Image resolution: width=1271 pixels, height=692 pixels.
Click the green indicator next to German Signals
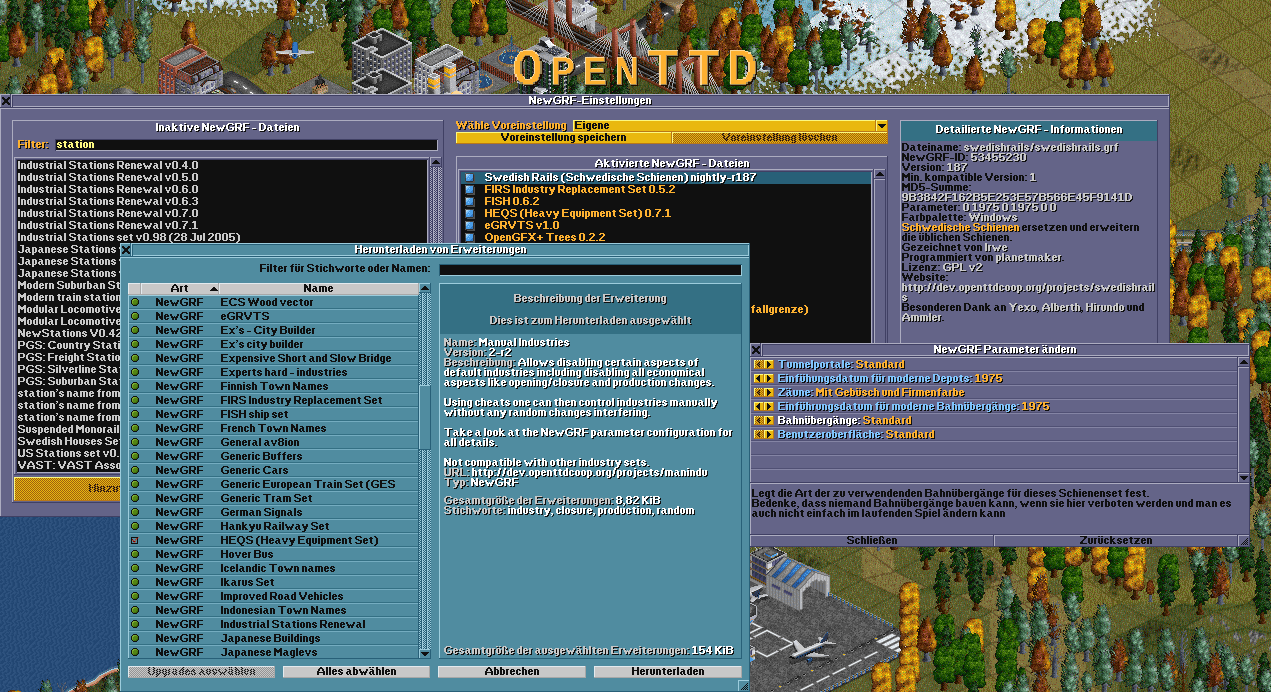(x=136, y=512)
